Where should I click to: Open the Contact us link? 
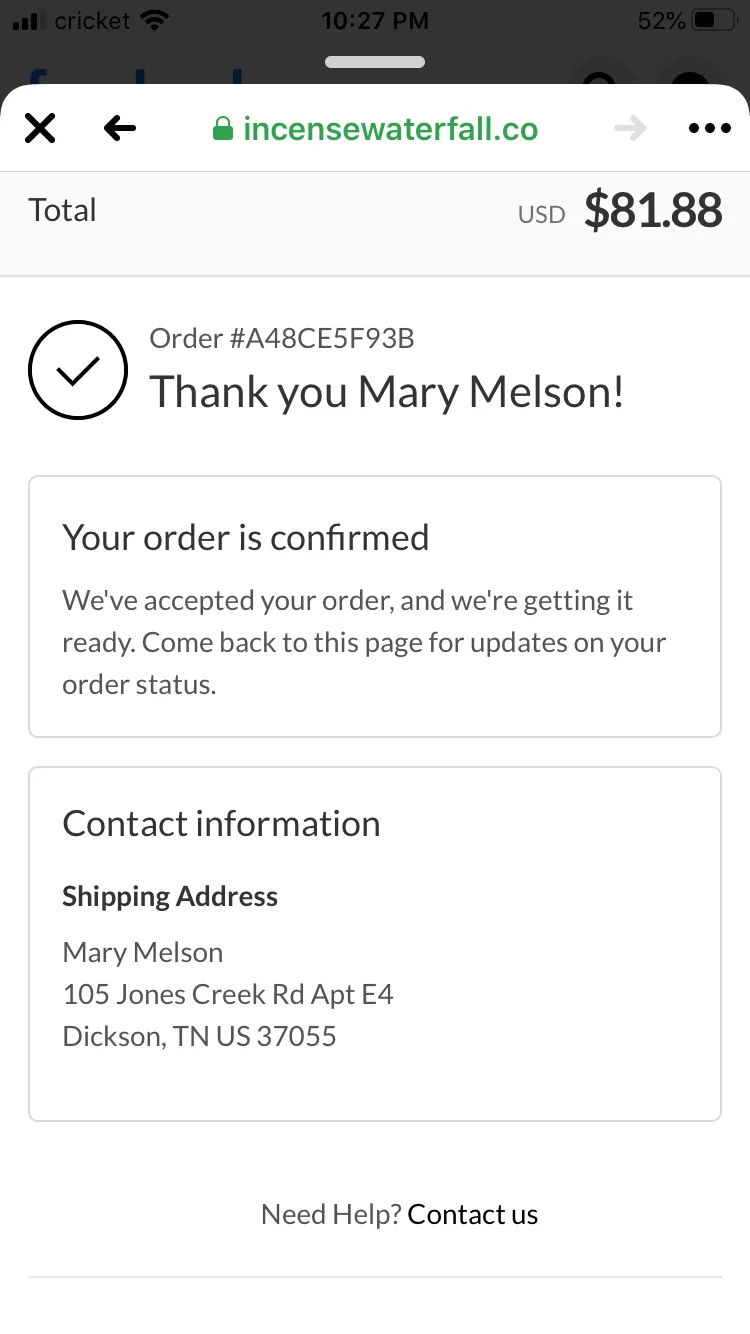pyautogui.click(x=473, y=1214)
